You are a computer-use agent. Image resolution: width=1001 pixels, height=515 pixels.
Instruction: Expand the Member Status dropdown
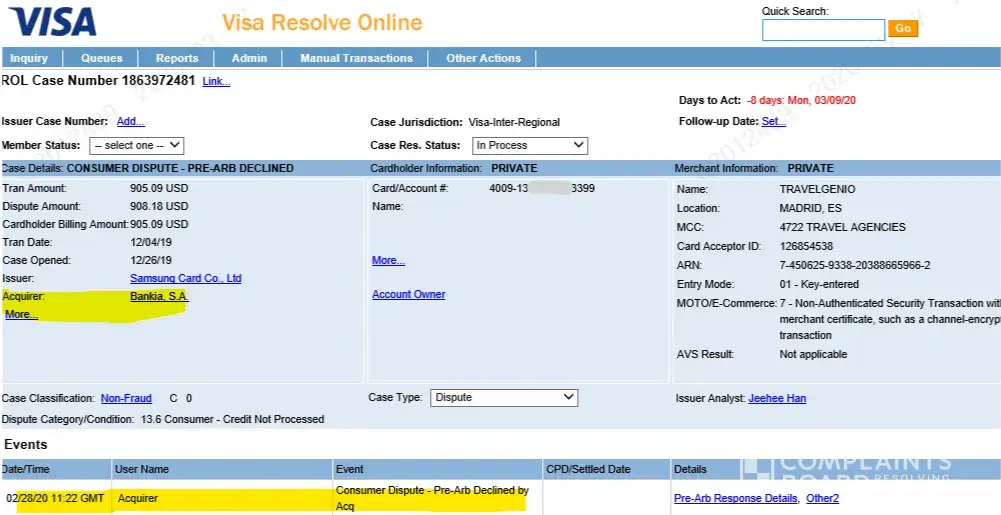[x=137, y=146]
